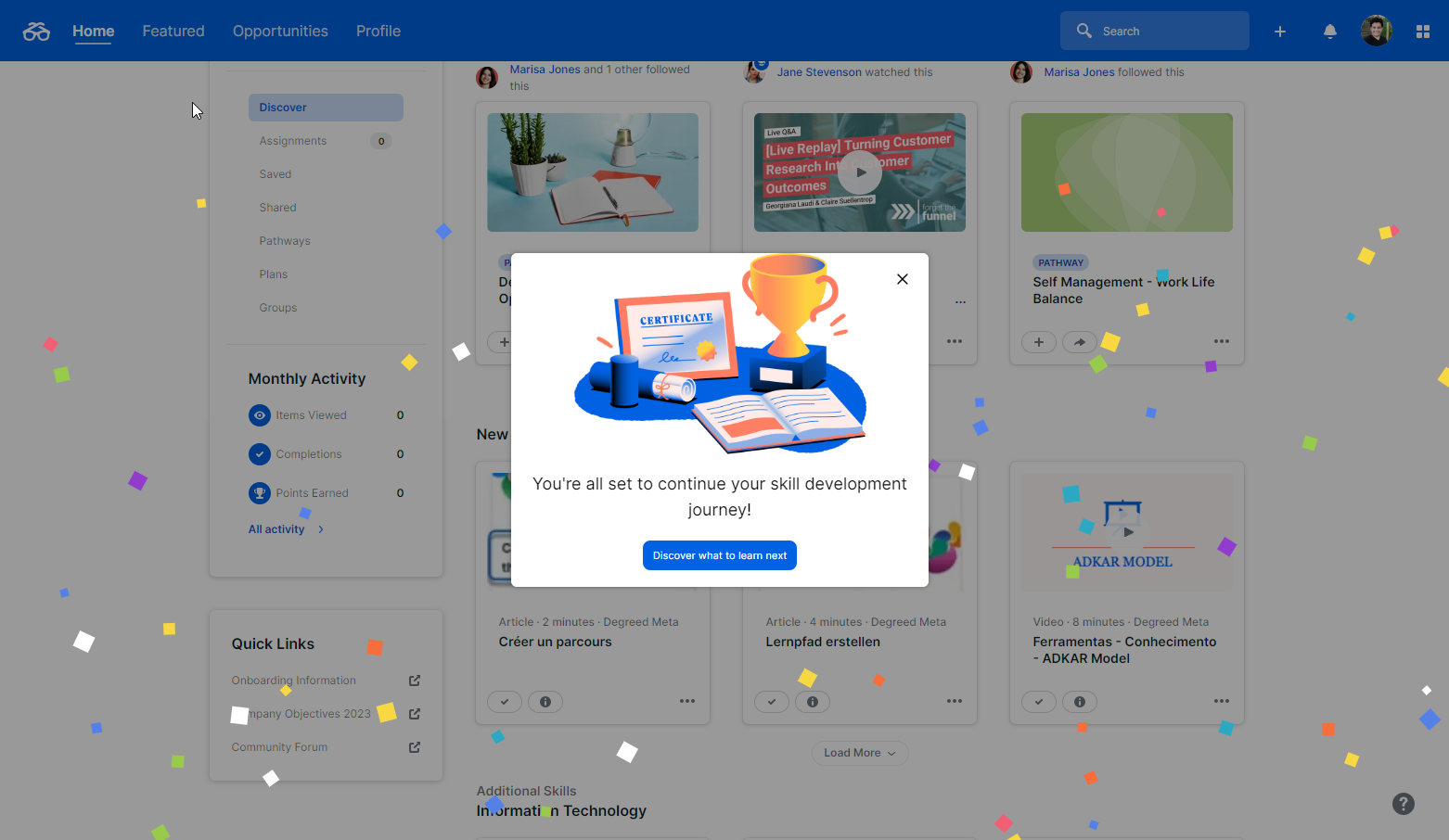Image resolution: width=1449 pixels, height=840 pixels.
Task: Open the All activity link
Action: [x=276, y=529]
